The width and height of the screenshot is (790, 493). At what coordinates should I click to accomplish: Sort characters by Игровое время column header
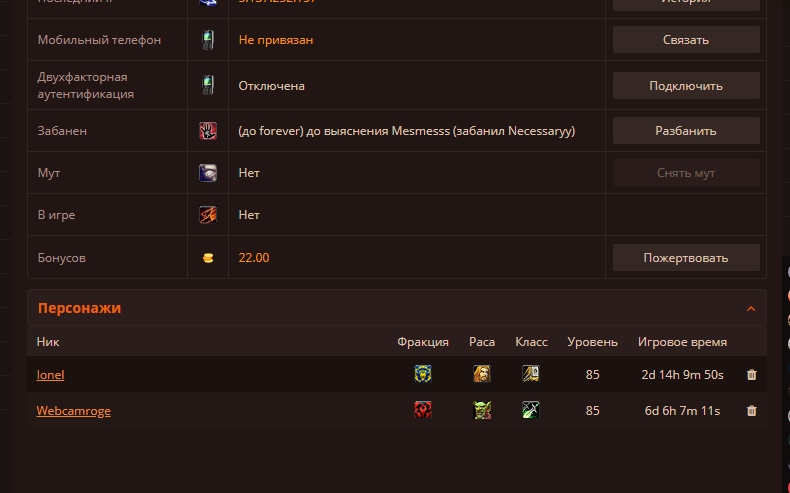[682, 342]
